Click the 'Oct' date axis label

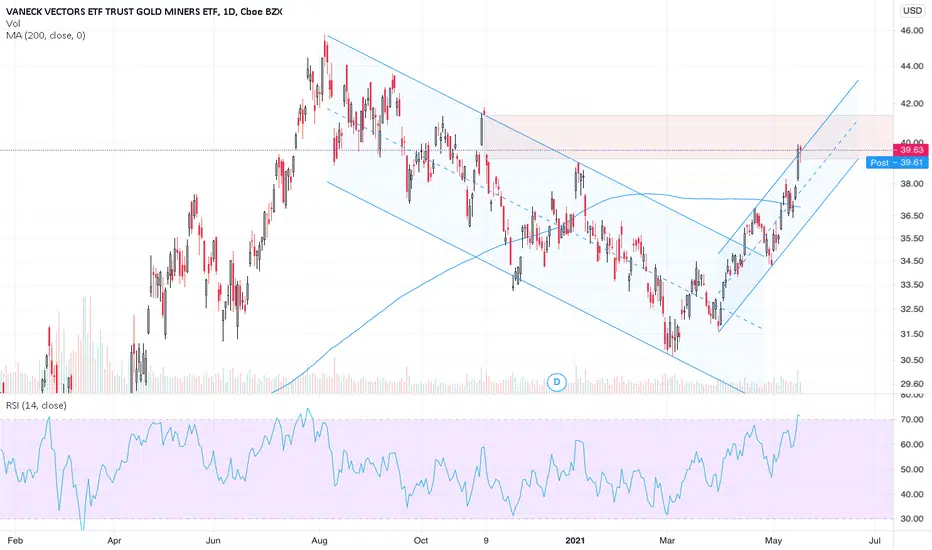pos(421,540)
